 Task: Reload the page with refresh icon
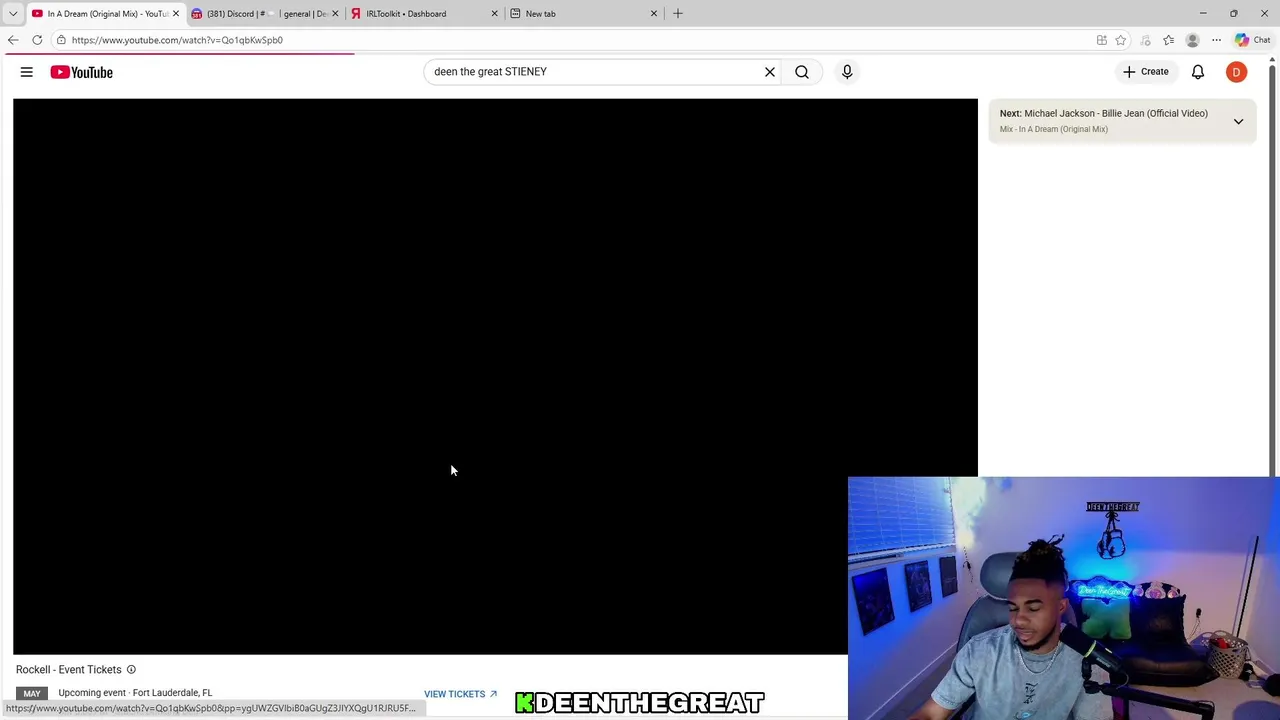tap(37, 40)
